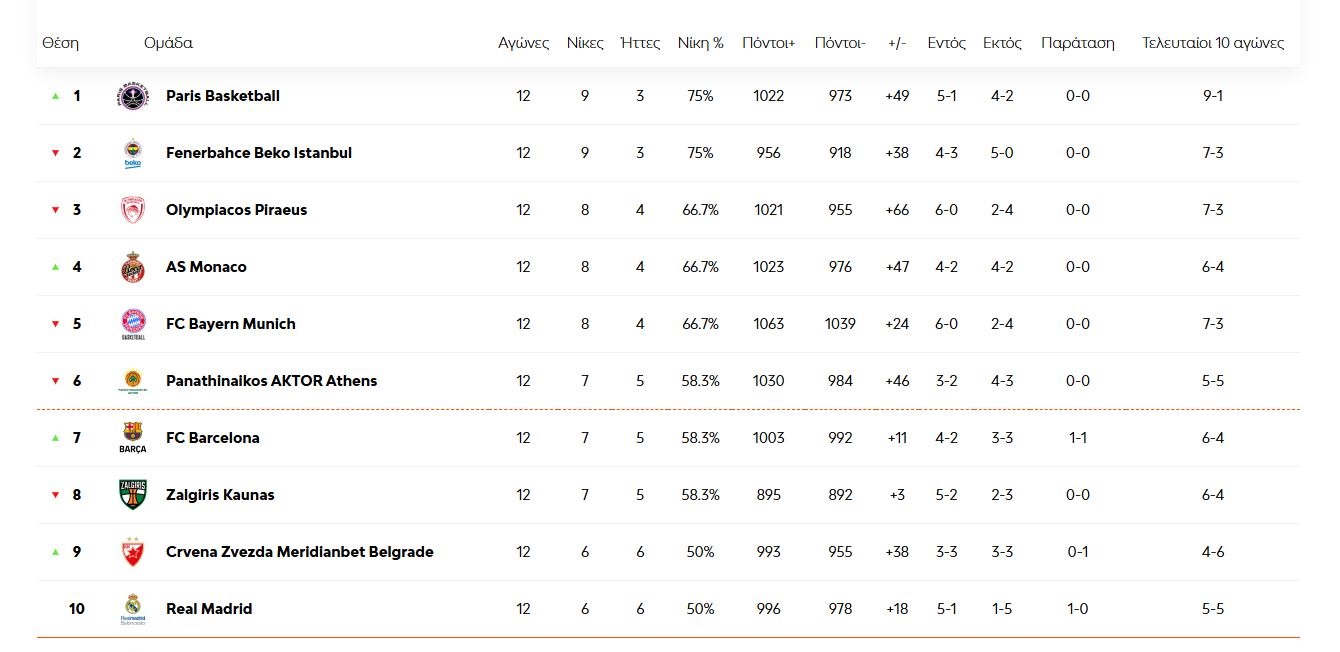Click the Real Madrid crest

pyautogui.click(x=132, y=608)
